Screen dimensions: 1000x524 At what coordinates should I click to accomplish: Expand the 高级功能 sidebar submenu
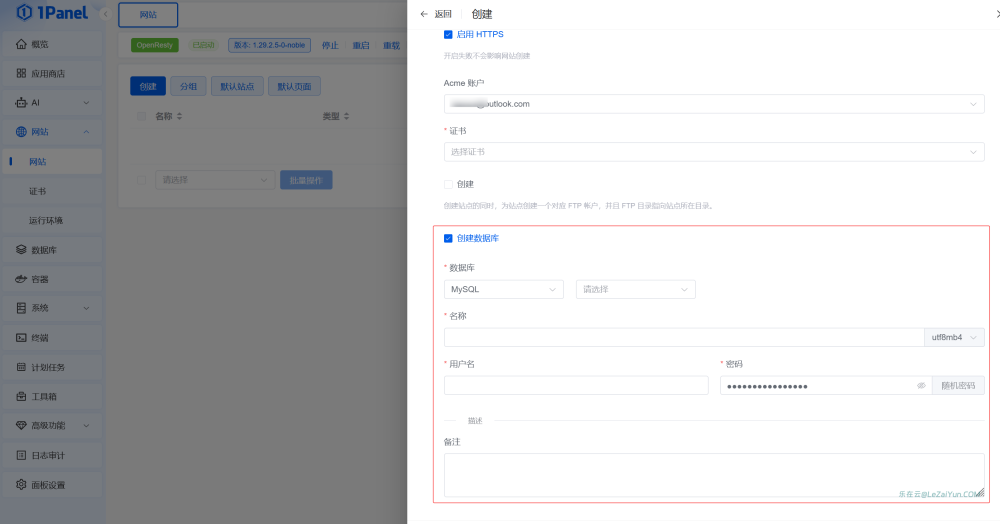(87, 425)
